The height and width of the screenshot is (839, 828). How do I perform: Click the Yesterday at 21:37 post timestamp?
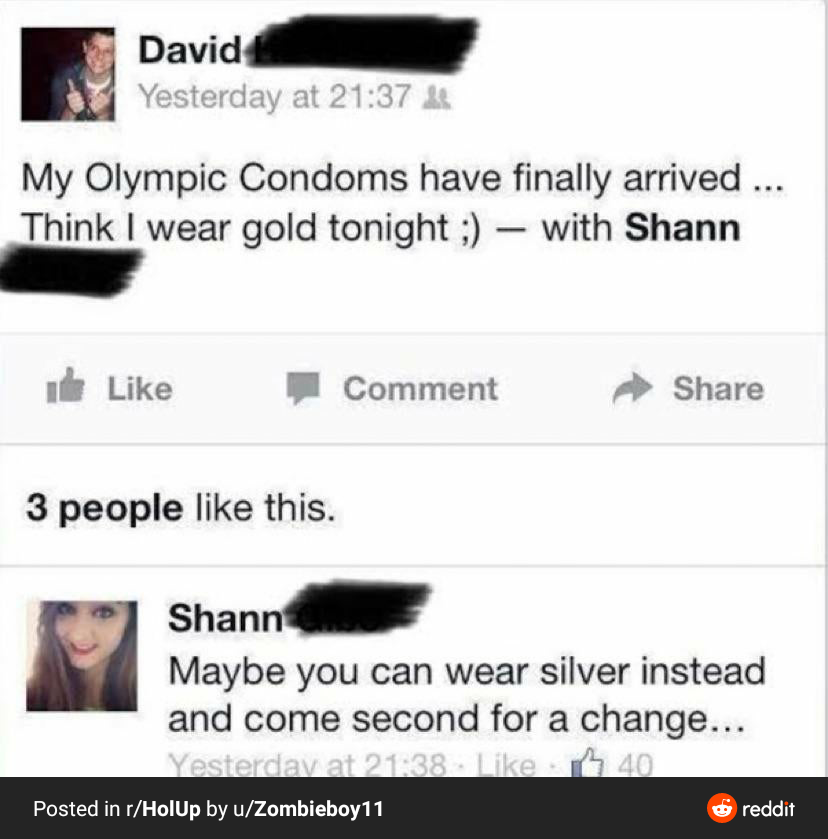coord(275,97)
